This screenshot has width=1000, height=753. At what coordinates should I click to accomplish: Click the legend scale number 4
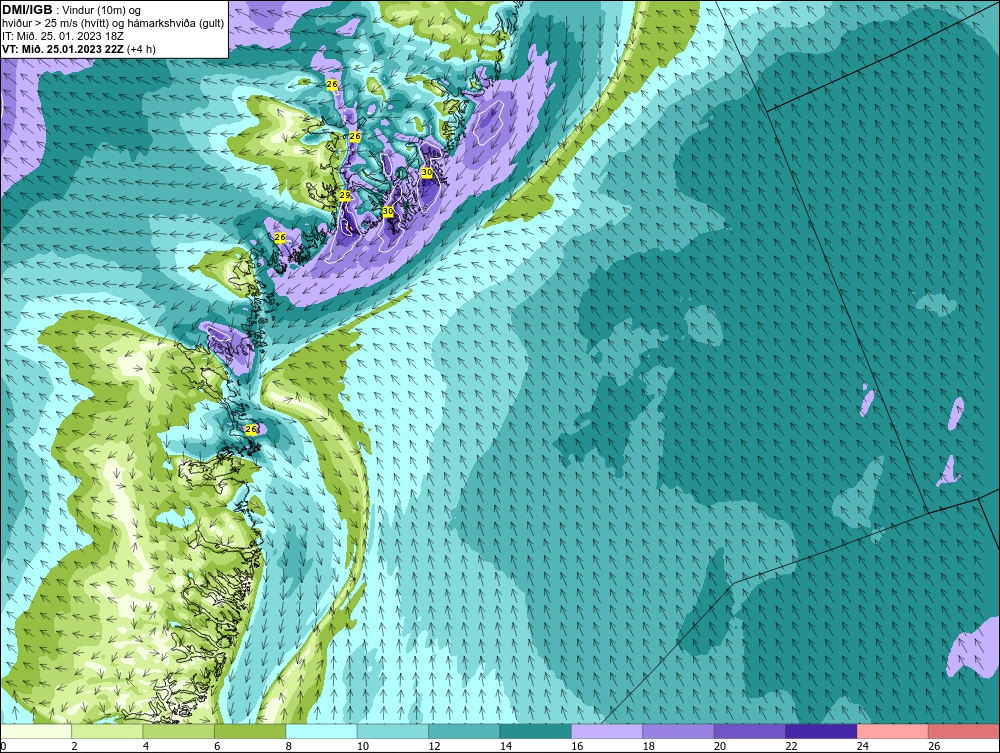(x=146, y=746)
